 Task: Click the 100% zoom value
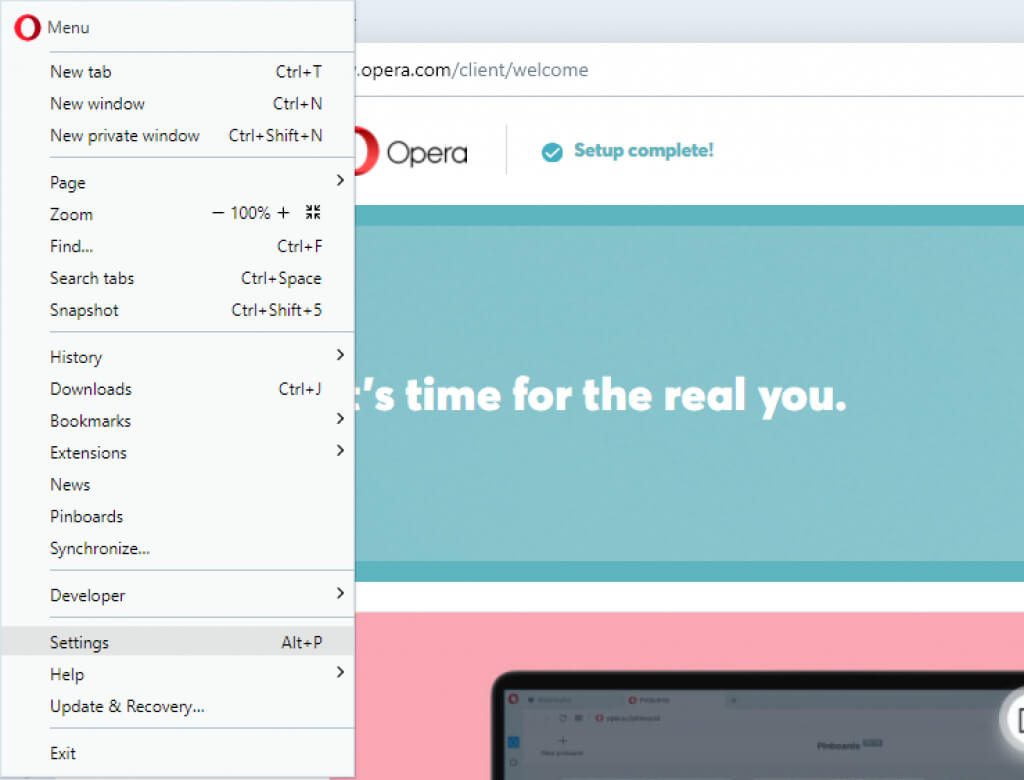[250, 213]
